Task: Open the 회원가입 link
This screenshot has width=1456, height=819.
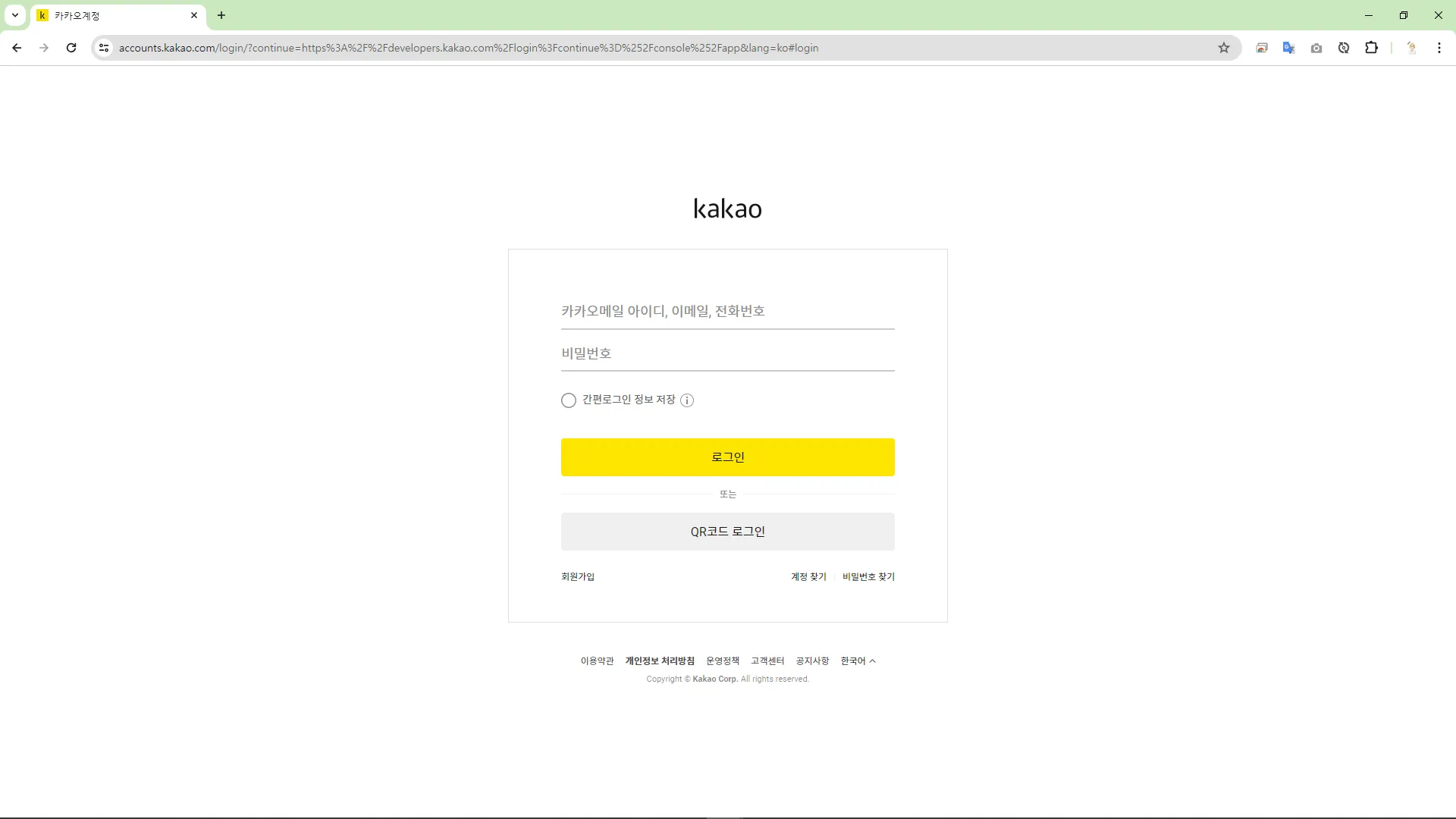Action: pyautogui.click(x=578, y=576)
